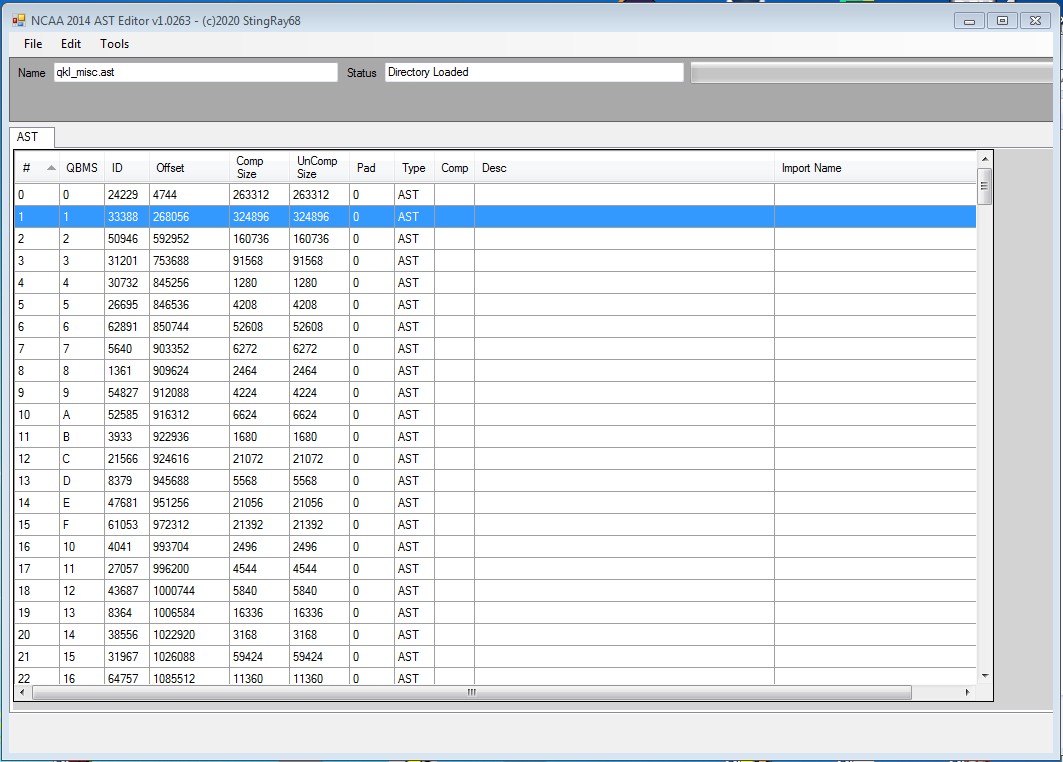Click the scroll up arrow of table
Screen dimensions: 1063x762
985,158
